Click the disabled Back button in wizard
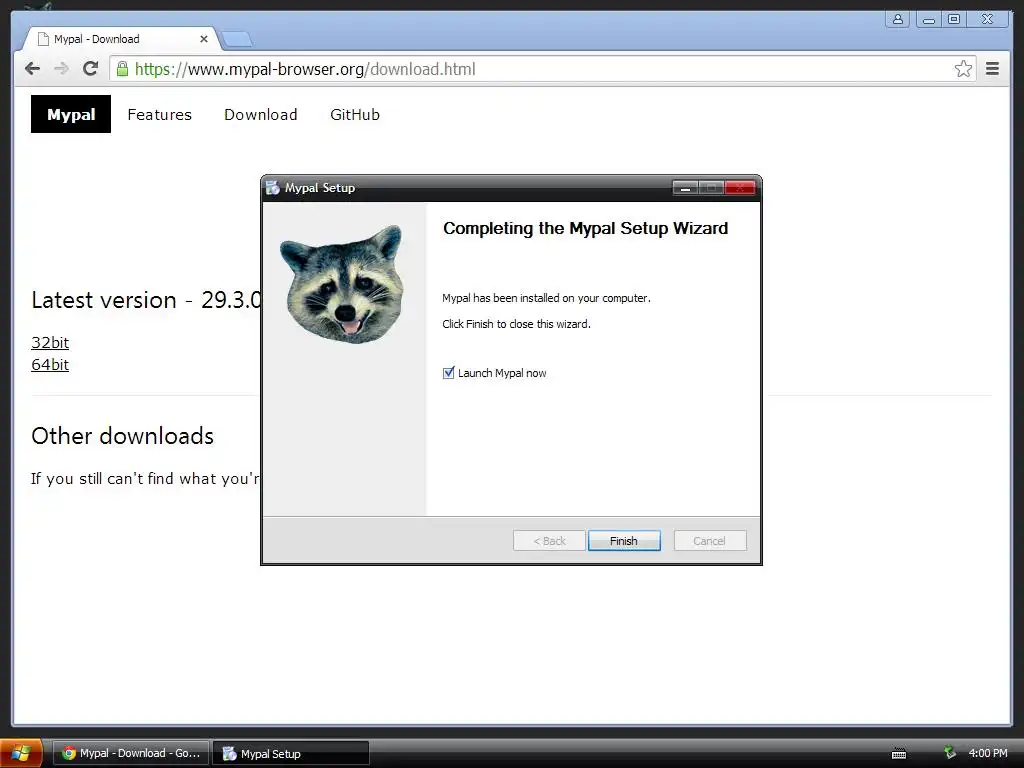 click(x=549, y=541)
